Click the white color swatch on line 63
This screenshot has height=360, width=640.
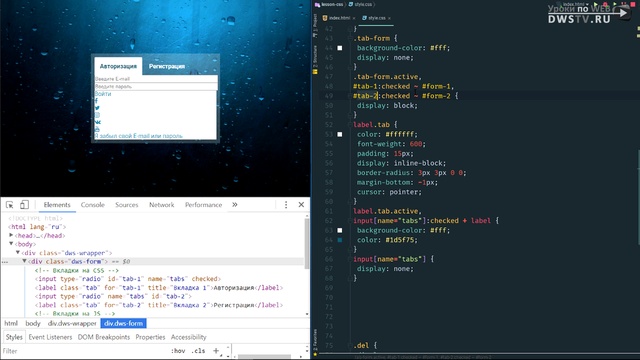coord(340,230)
